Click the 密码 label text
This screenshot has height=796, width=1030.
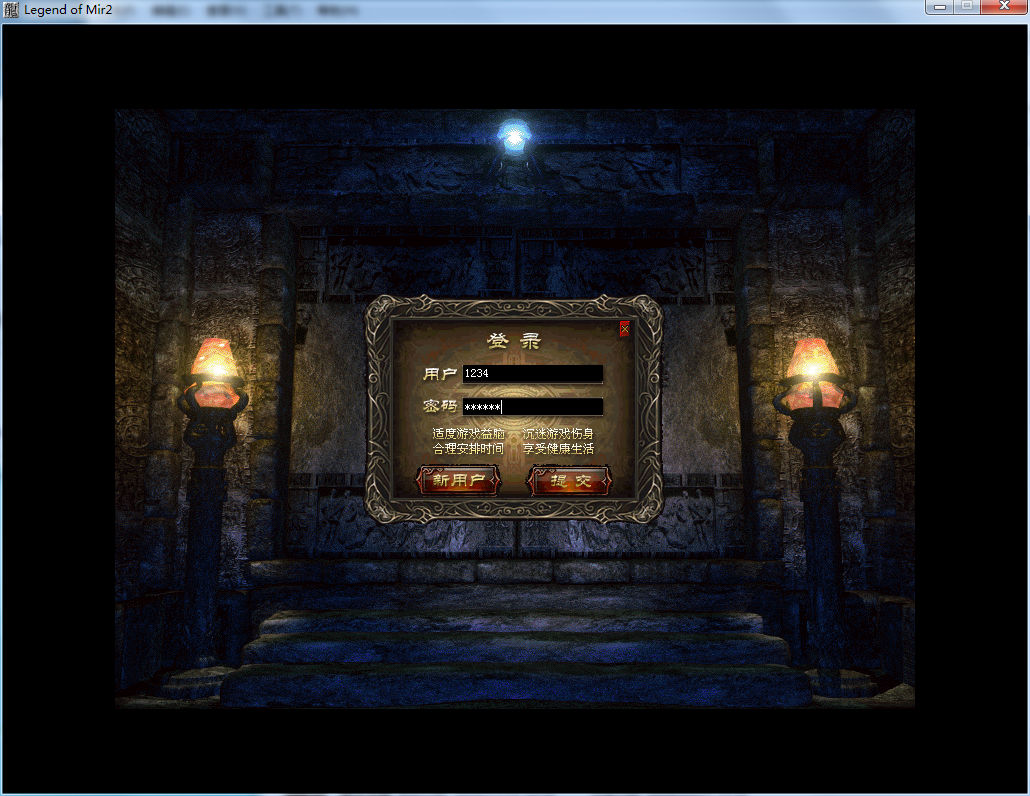pos(439,406)
